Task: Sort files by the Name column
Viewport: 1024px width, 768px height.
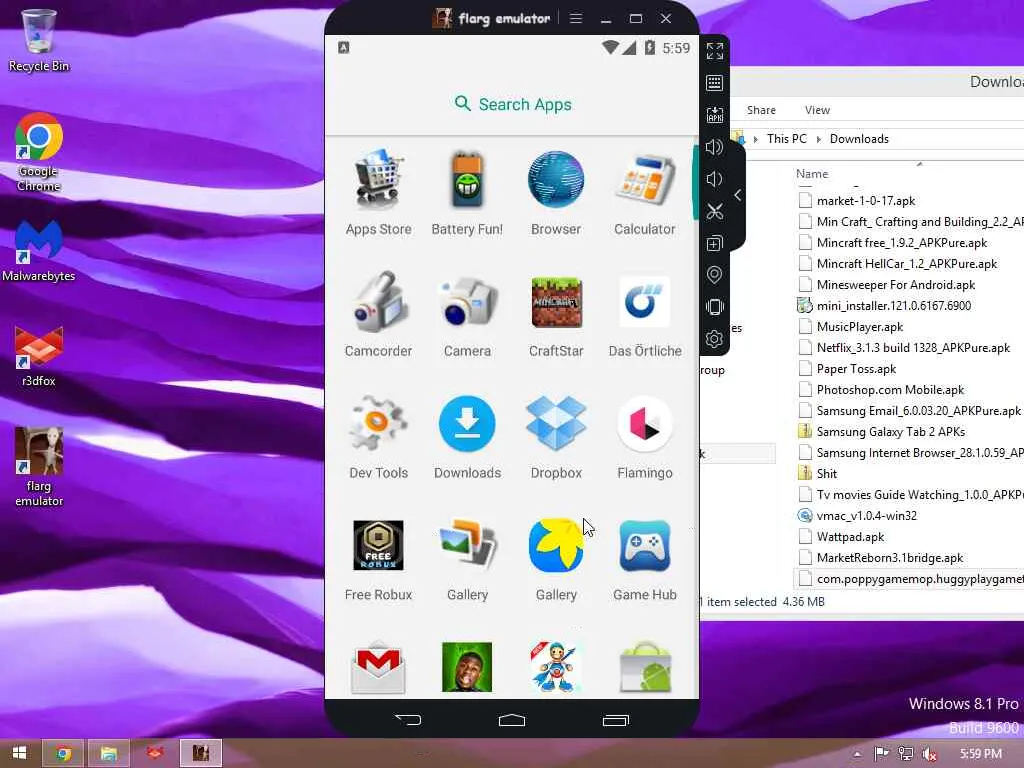Action: (x=812, y=174)
